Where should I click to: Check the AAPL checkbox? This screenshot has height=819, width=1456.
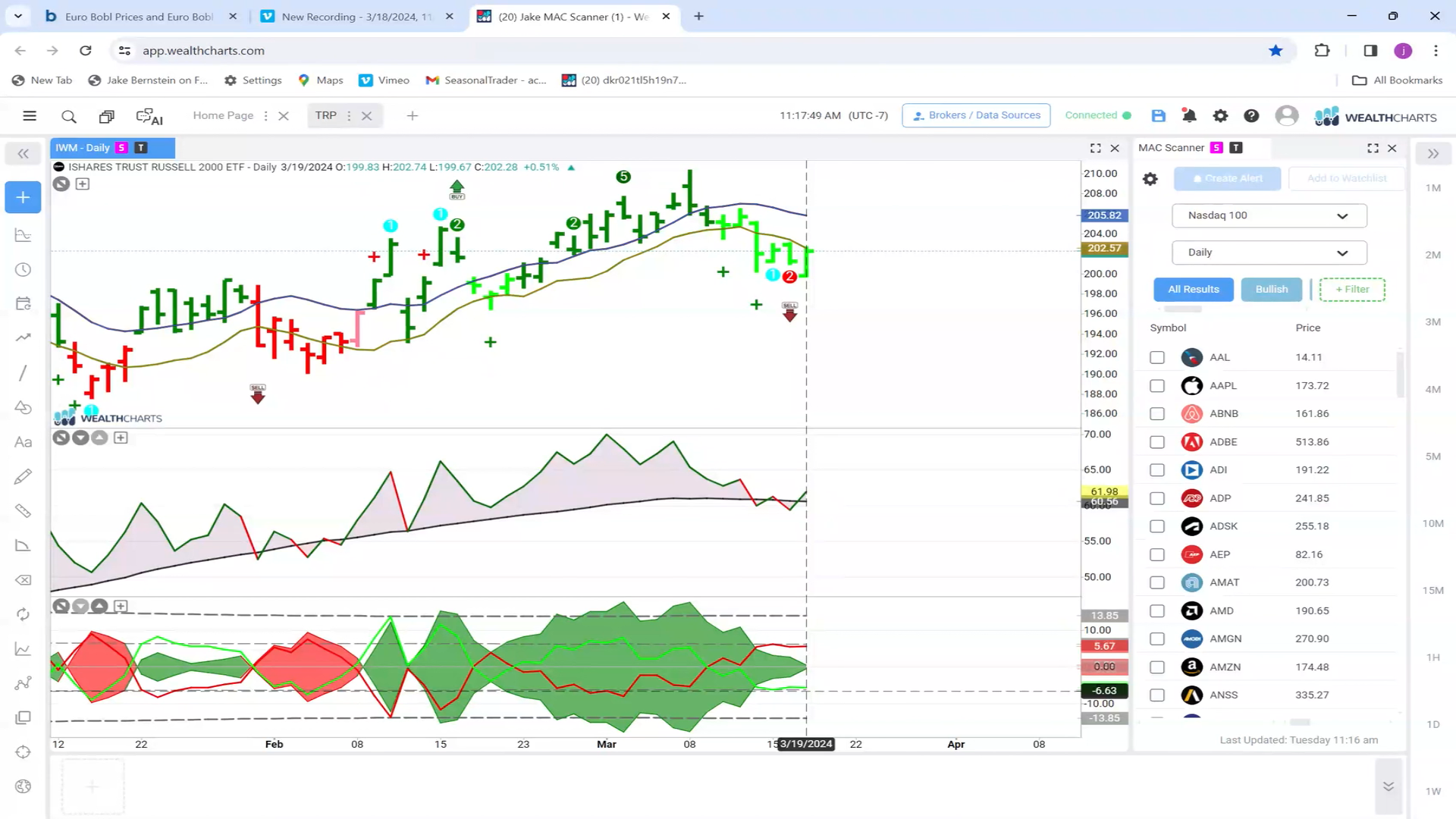click(1156, 386)
